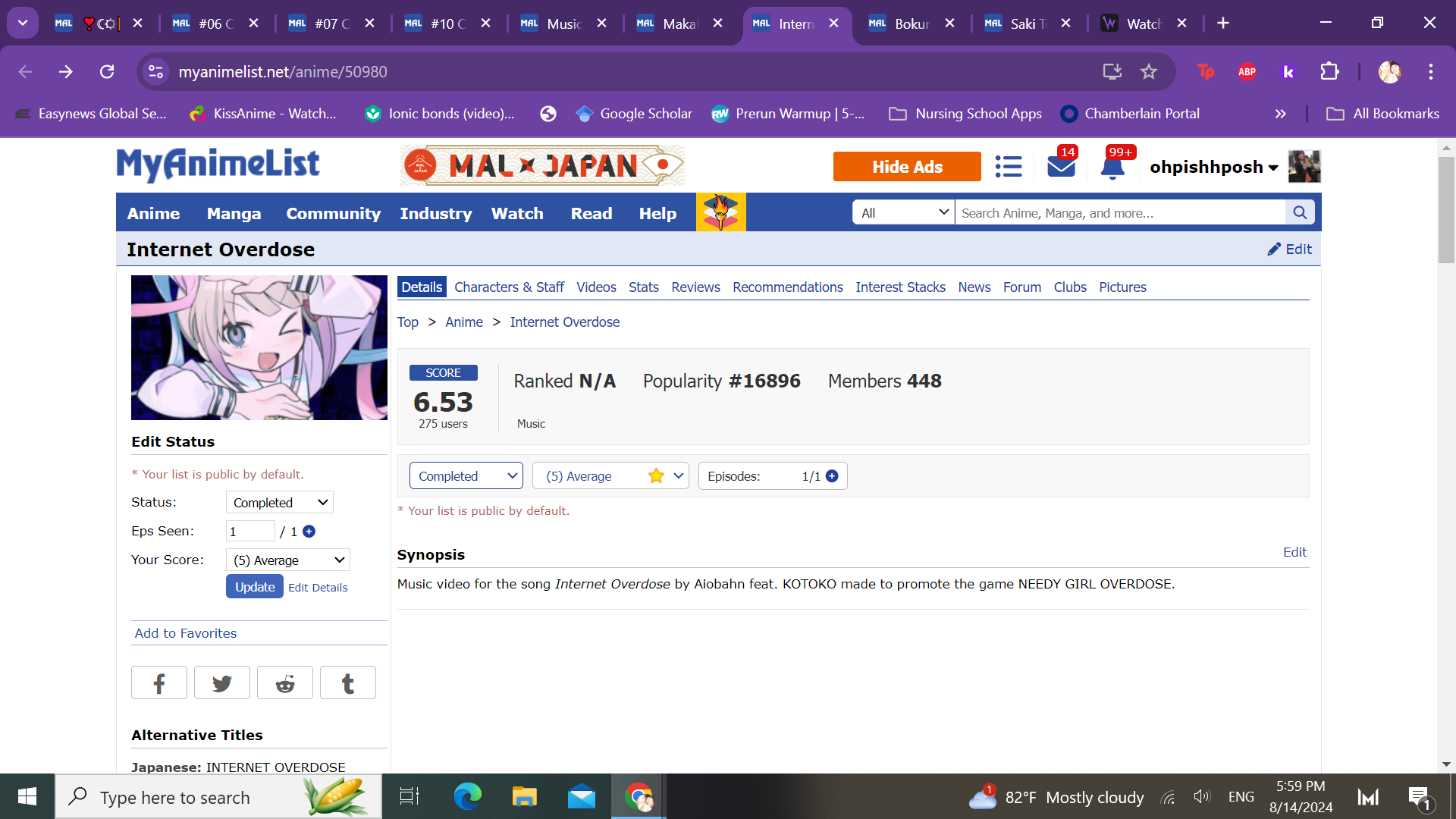Increment episodes seen plus icon in sidebar
This screenshot has width=1456, height=819.
[x=309, y=532]
